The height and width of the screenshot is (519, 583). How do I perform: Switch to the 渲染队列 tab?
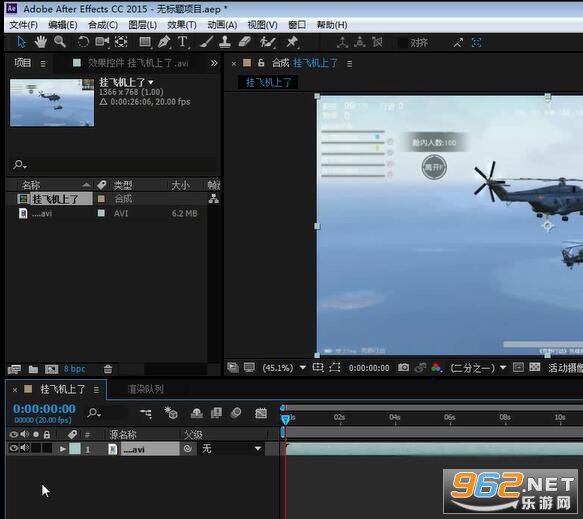[146, 389]
